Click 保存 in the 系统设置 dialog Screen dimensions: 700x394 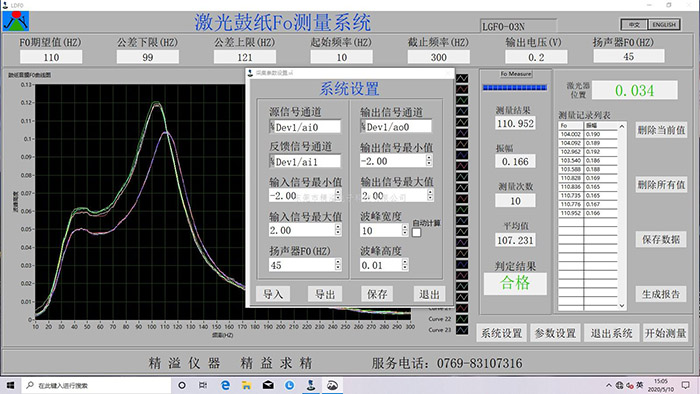pyautogui.click(x=377, y=294)
